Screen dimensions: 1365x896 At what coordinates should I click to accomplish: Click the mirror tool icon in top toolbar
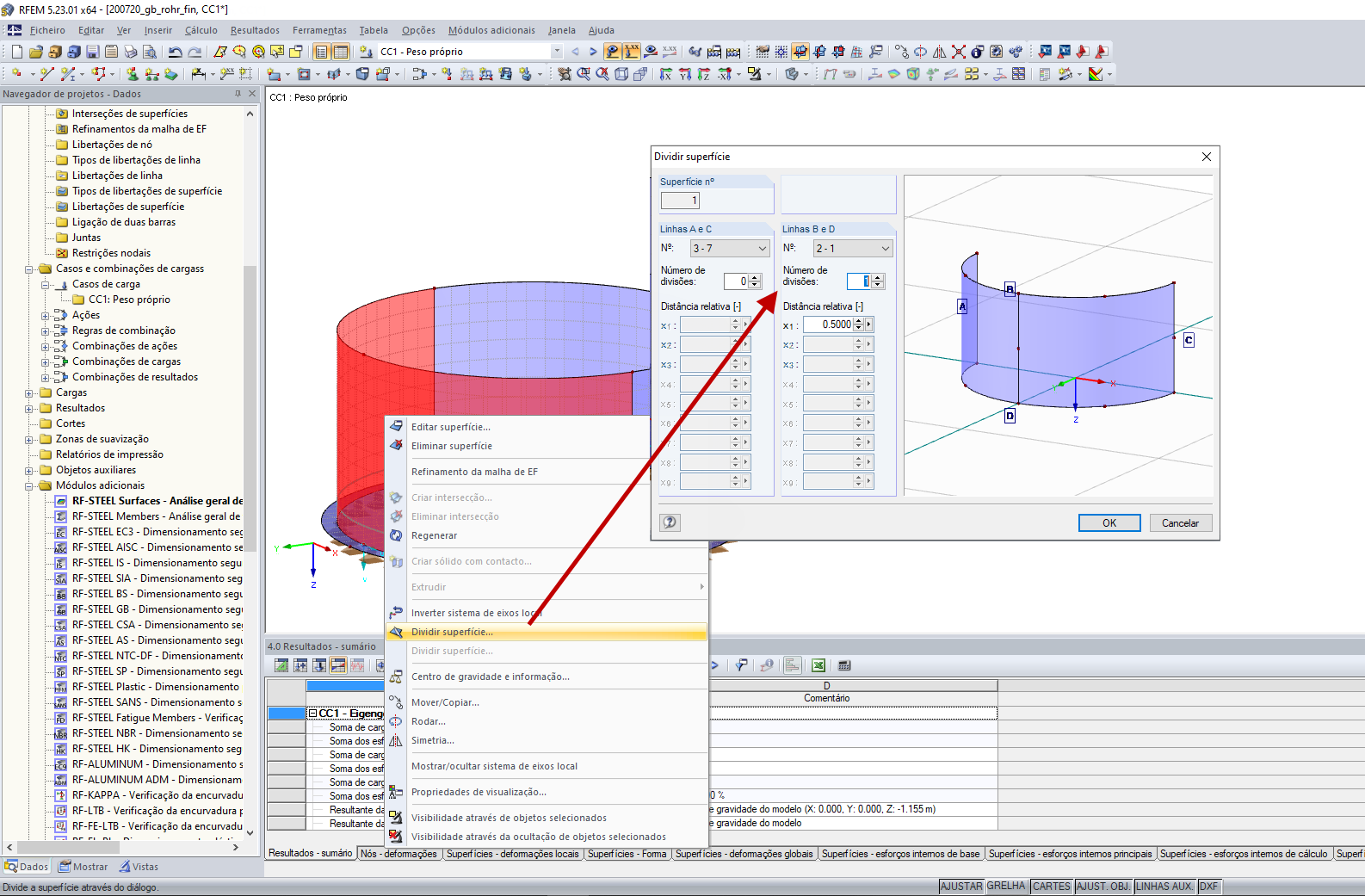(x=939, y=52)
